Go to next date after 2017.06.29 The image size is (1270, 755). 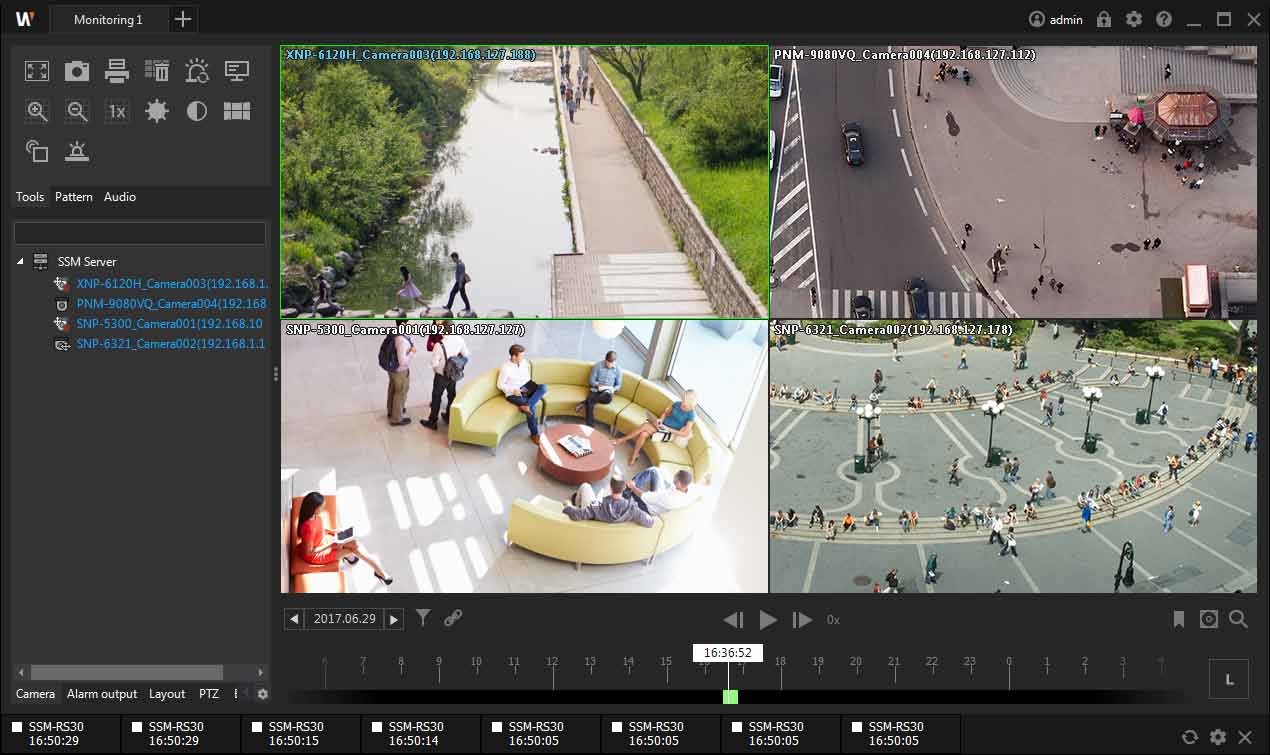click(394, 620)
